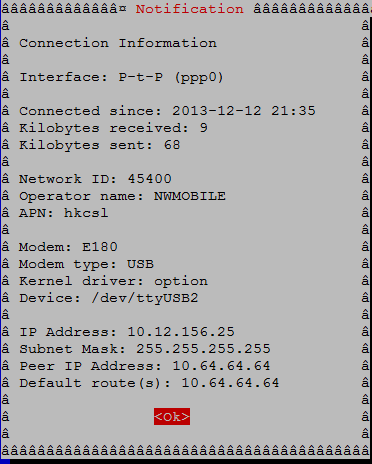Click the IP Address 10.12.156.25 line
This screenshot has width=372, height=464.
(x=127, y=332)
